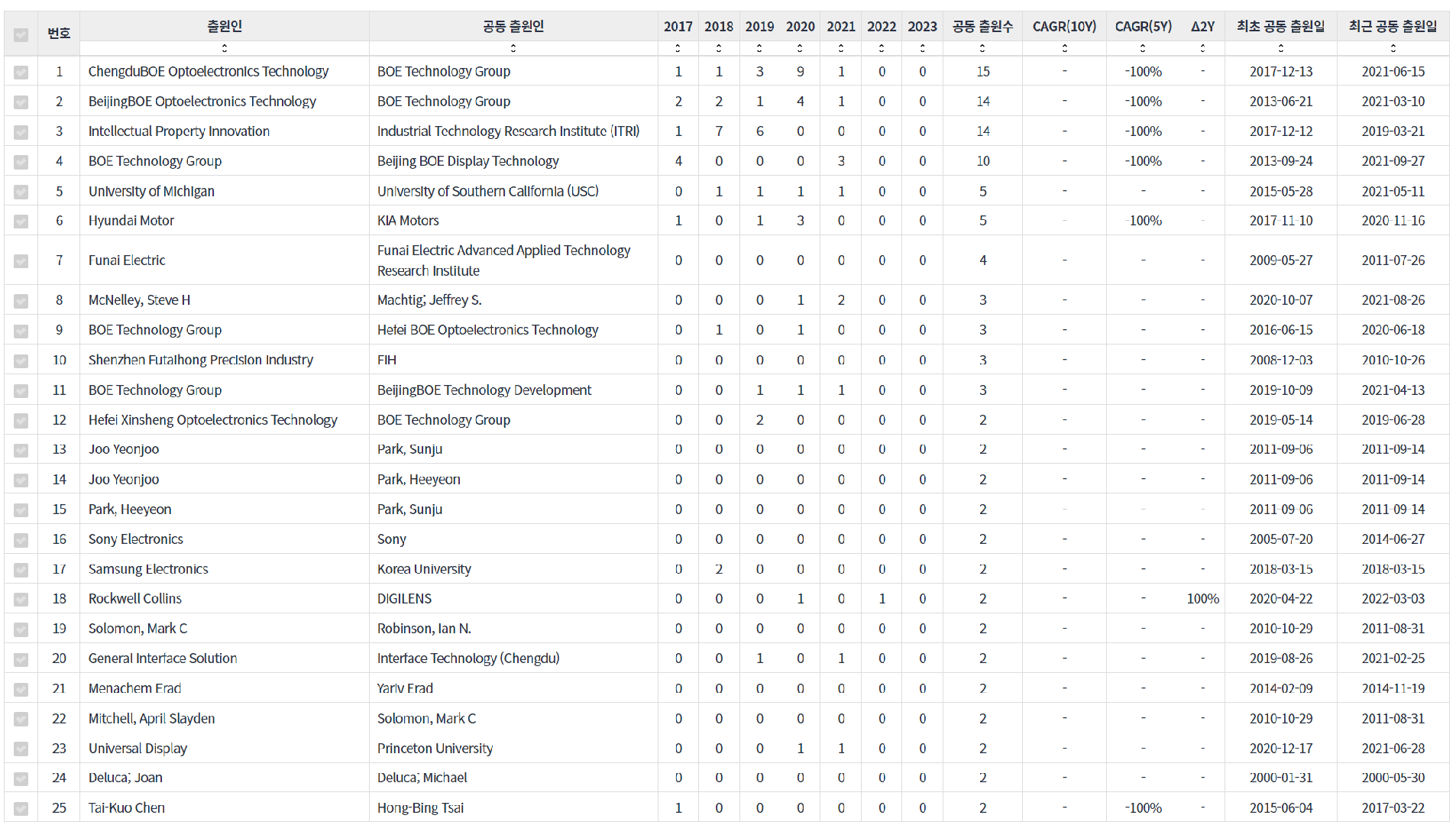Select applicant BeijingBOE Optoelectronics Technology
This screenshot has width=1456, height=825.
[x=202, y=101]
